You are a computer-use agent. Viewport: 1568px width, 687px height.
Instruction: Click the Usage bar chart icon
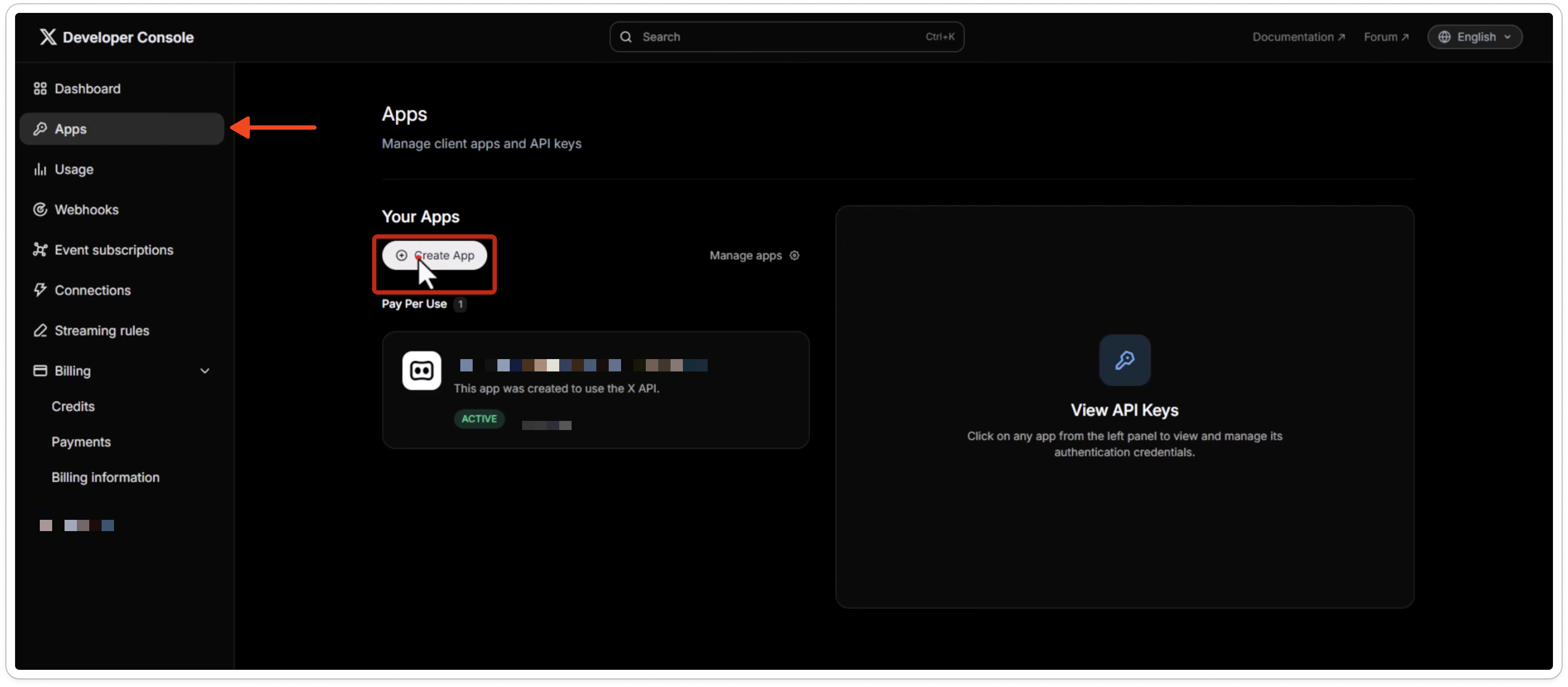[x=40, y=169]
